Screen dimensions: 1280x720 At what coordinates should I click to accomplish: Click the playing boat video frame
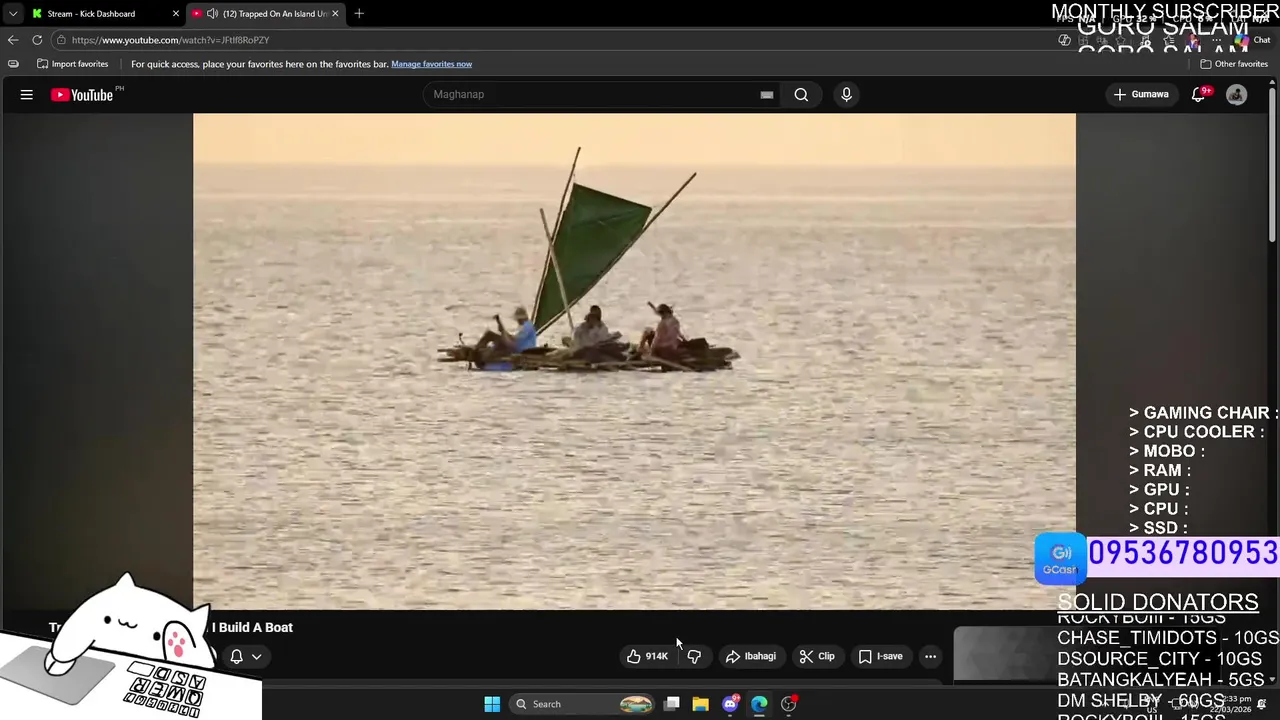point(634,361)
